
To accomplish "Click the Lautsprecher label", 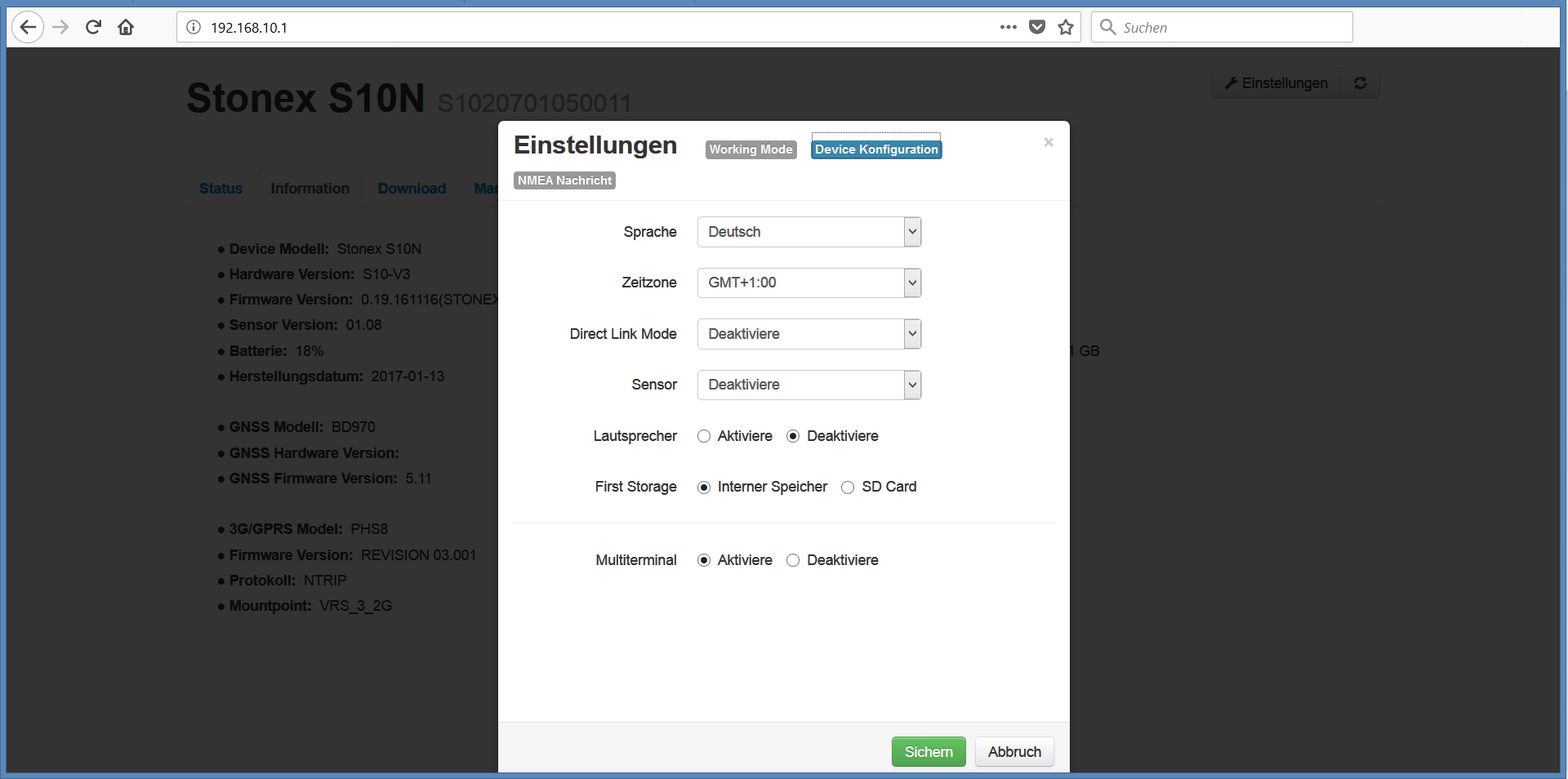I will coord(635,436).
